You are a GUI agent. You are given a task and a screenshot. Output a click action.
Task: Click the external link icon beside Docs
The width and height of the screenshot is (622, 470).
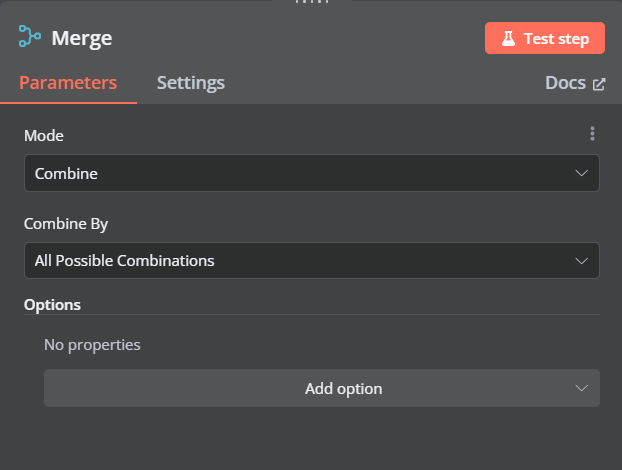pyautogui.click(x=599, y=84)
